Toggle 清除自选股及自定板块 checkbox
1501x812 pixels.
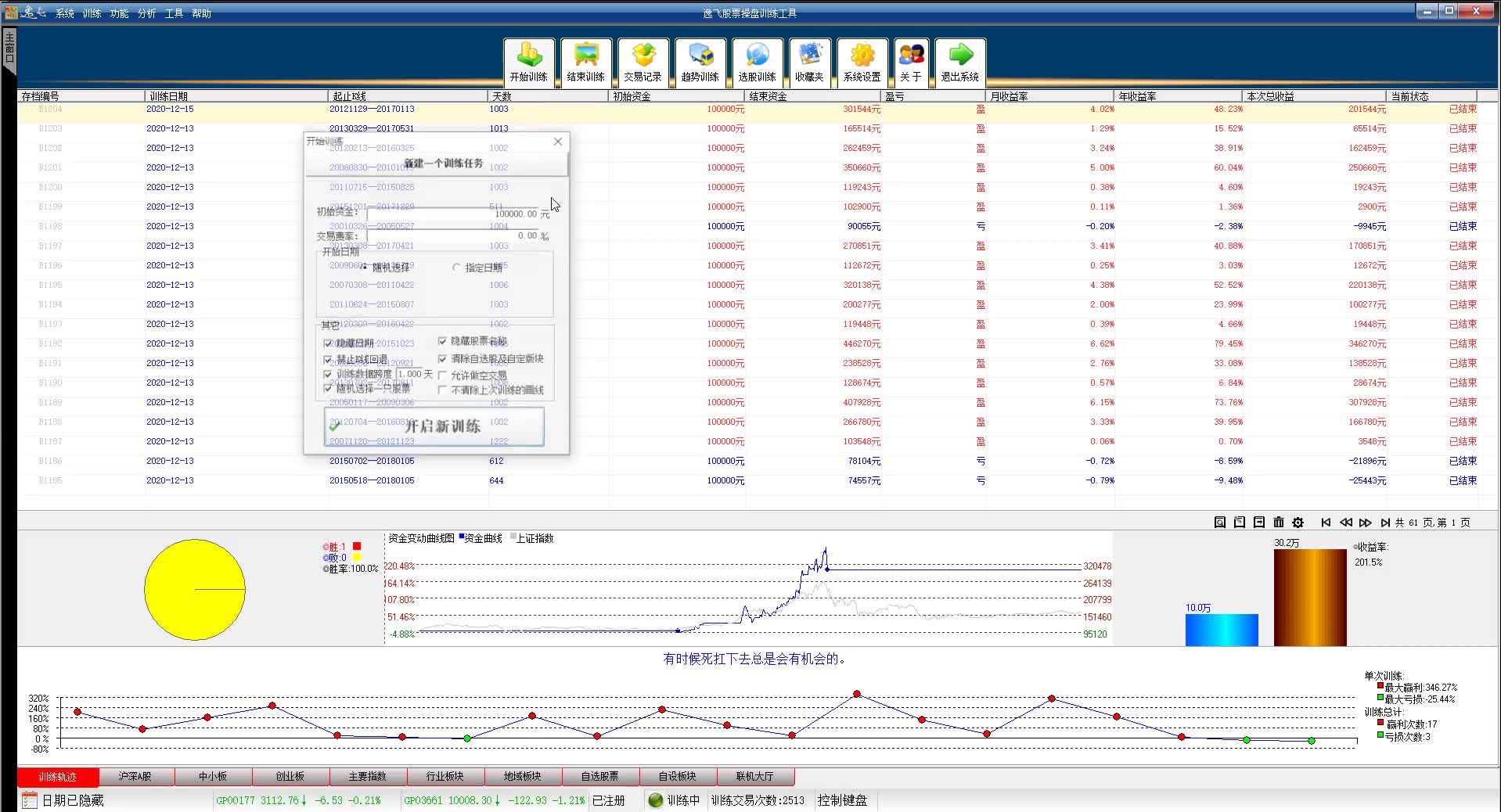pos(442,359)
